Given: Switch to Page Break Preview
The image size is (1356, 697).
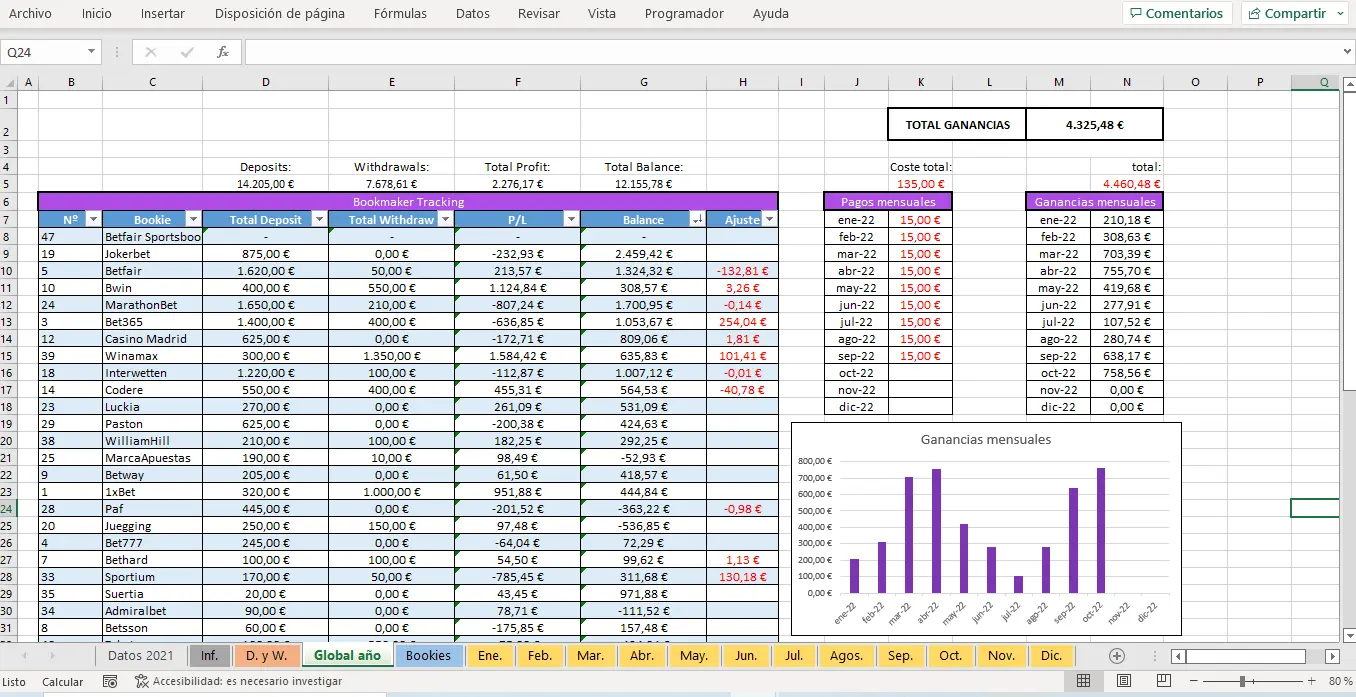Looking at the screenshot, I should coord(1163,681).
